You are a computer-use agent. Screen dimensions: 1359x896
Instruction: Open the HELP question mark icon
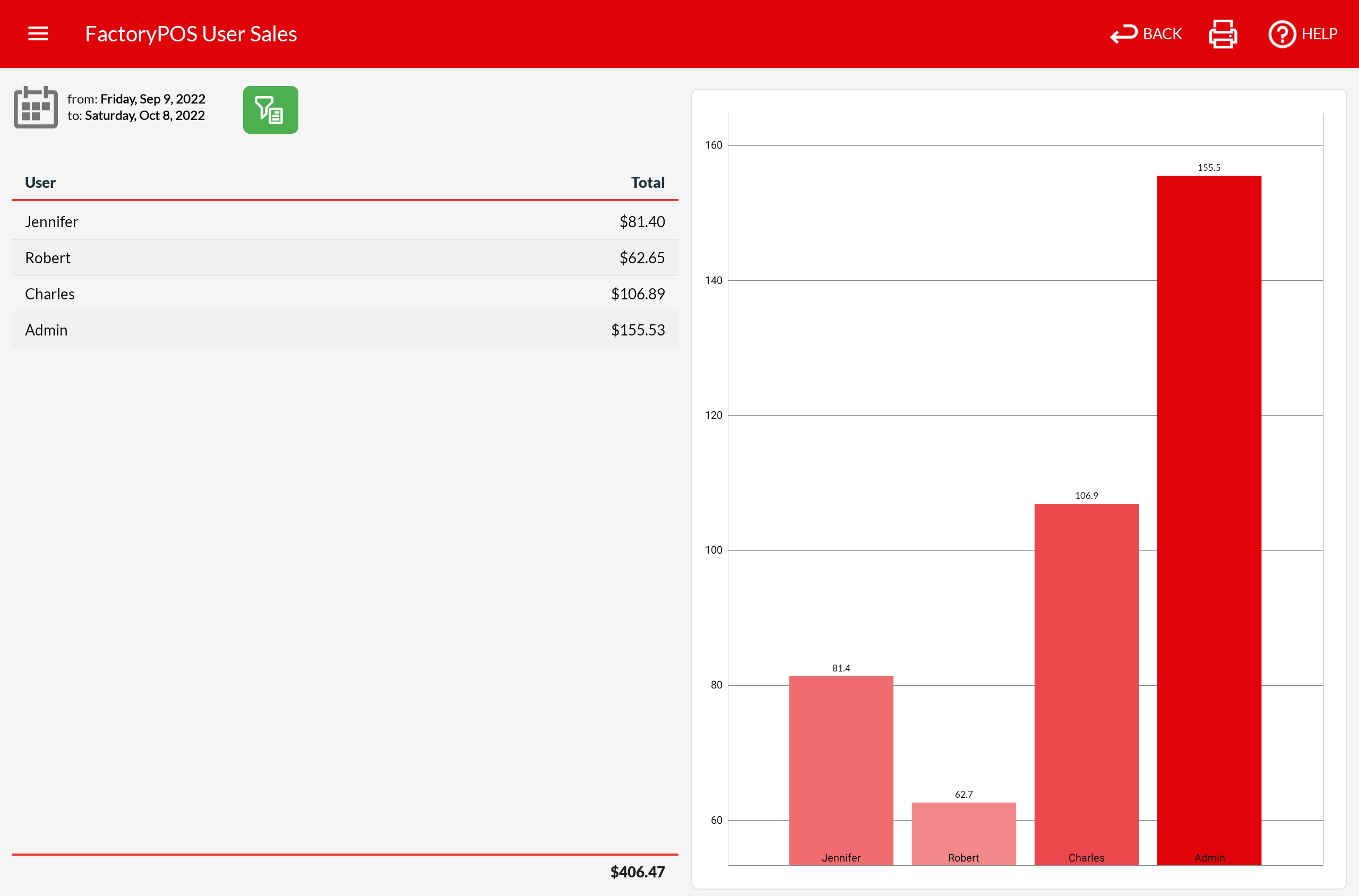[x=1282, y=34]
